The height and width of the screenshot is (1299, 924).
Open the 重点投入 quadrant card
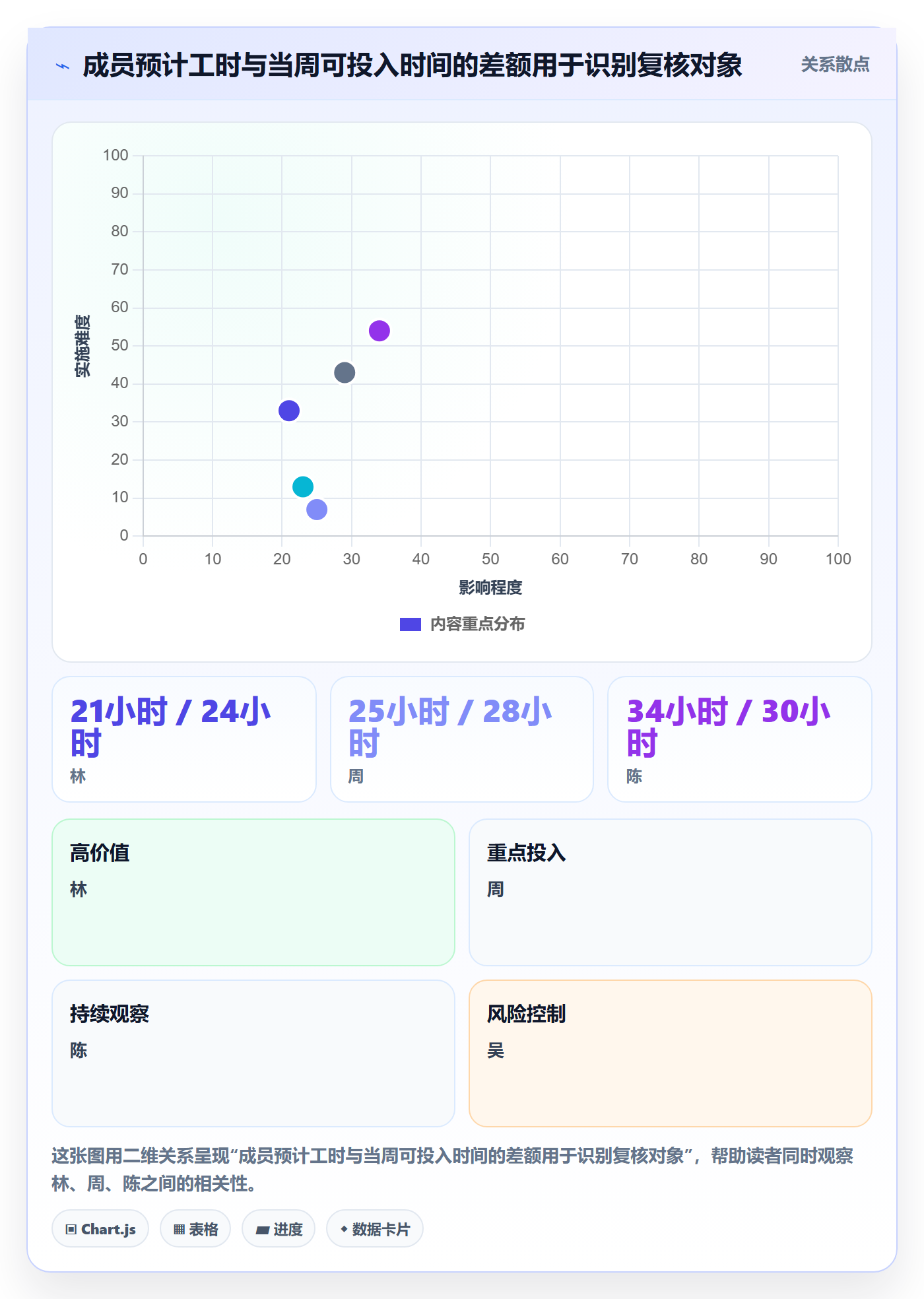click(671, 892)
